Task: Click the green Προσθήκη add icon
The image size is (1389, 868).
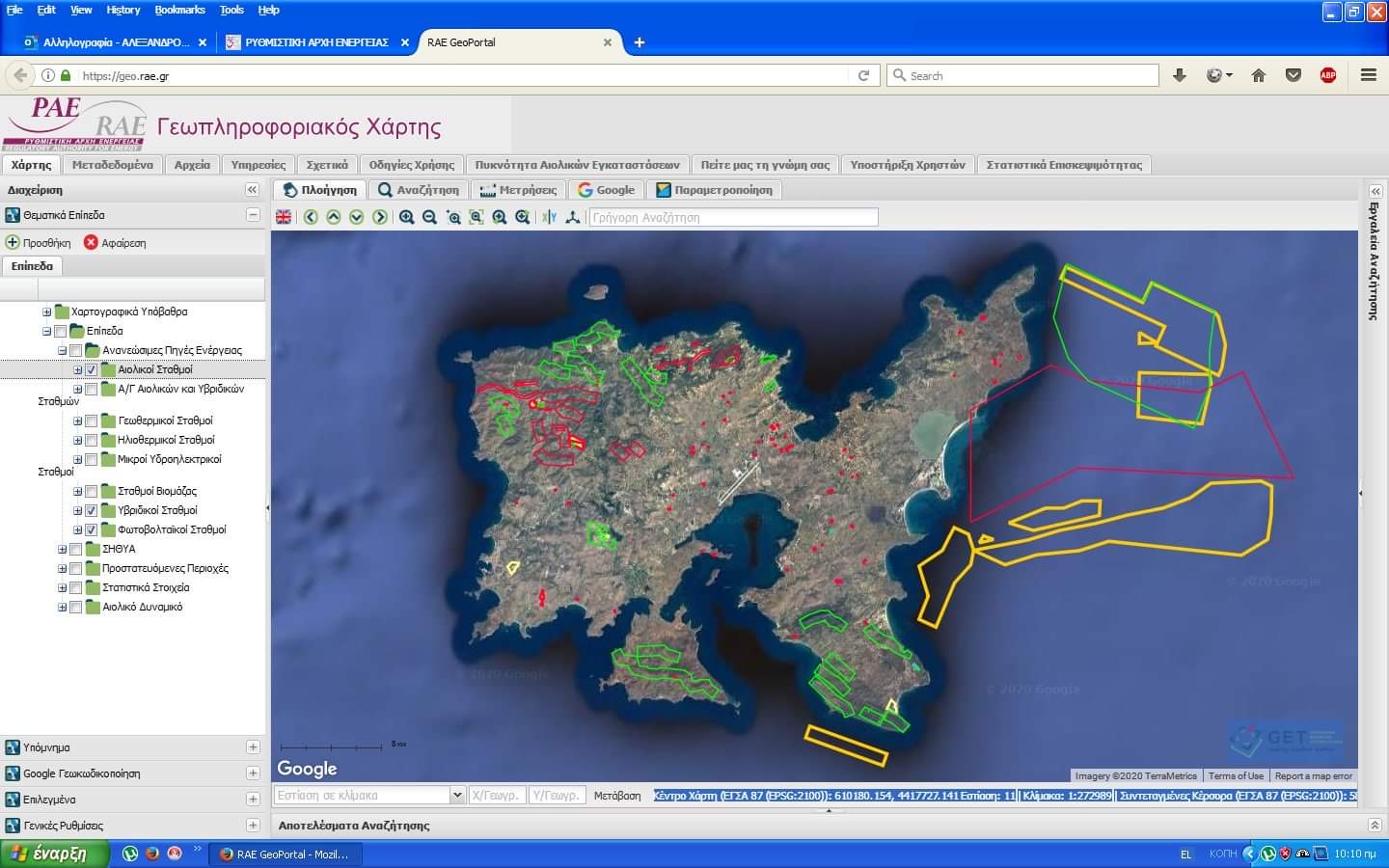Action: (x=13, y=243)
